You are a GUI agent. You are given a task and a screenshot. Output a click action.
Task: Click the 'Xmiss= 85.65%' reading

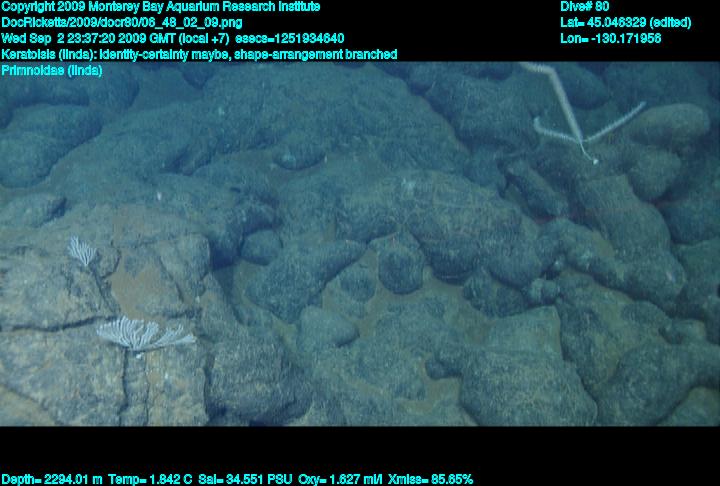(x=430, y=480)
